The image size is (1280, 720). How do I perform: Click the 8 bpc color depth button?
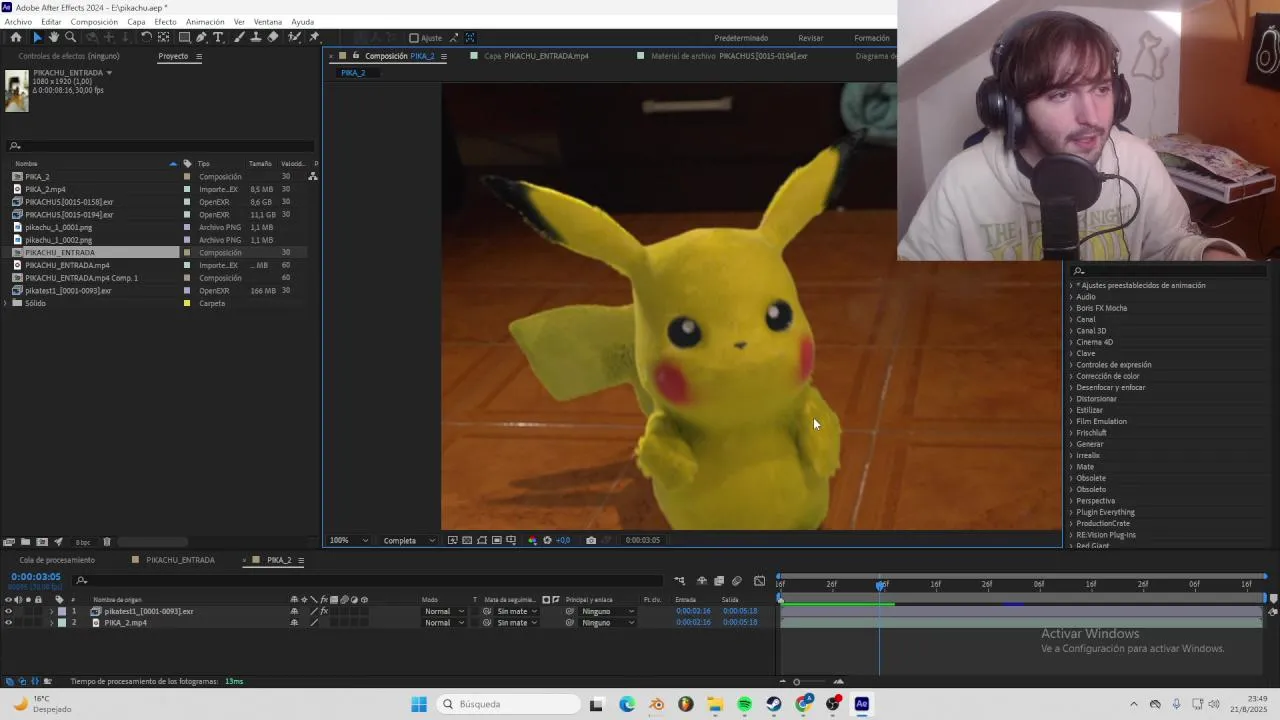click(82, 542)
